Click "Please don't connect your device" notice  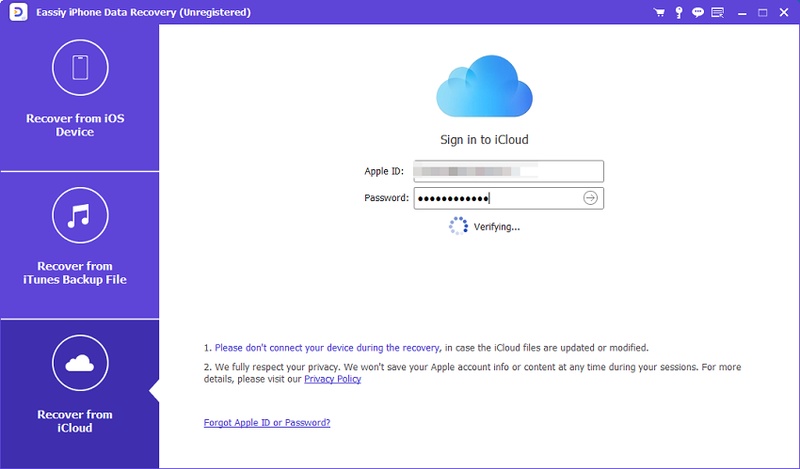(327, 348)
